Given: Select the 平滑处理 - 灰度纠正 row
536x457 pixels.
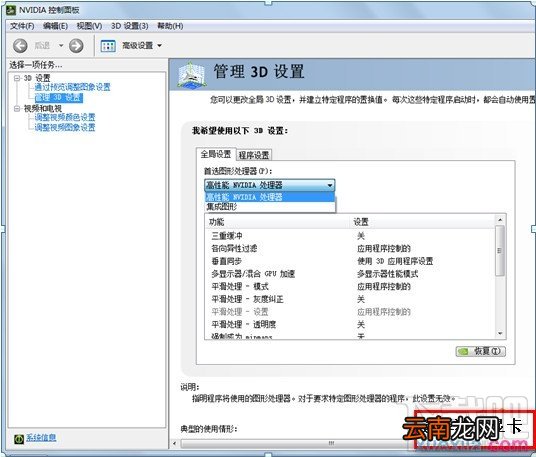Looking at the screenshot, I should point(350,299).
